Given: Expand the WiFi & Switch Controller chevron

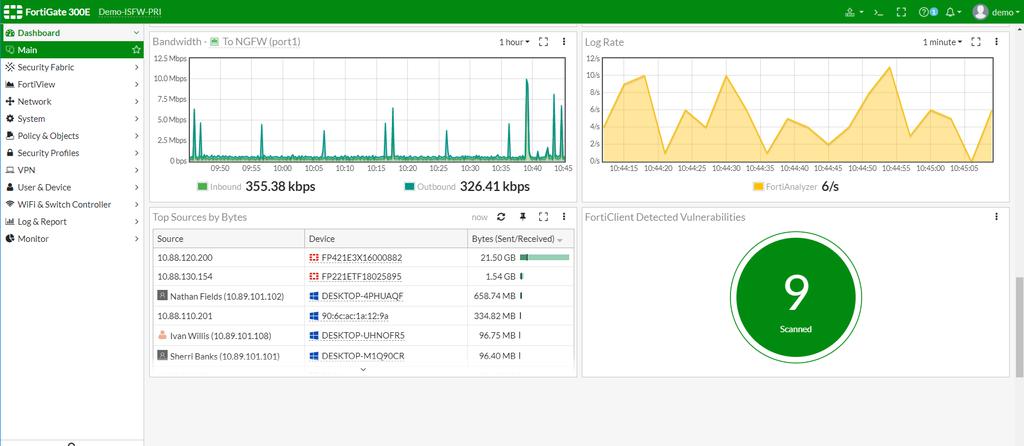Looking at the screenshot, I should [136, 204].
